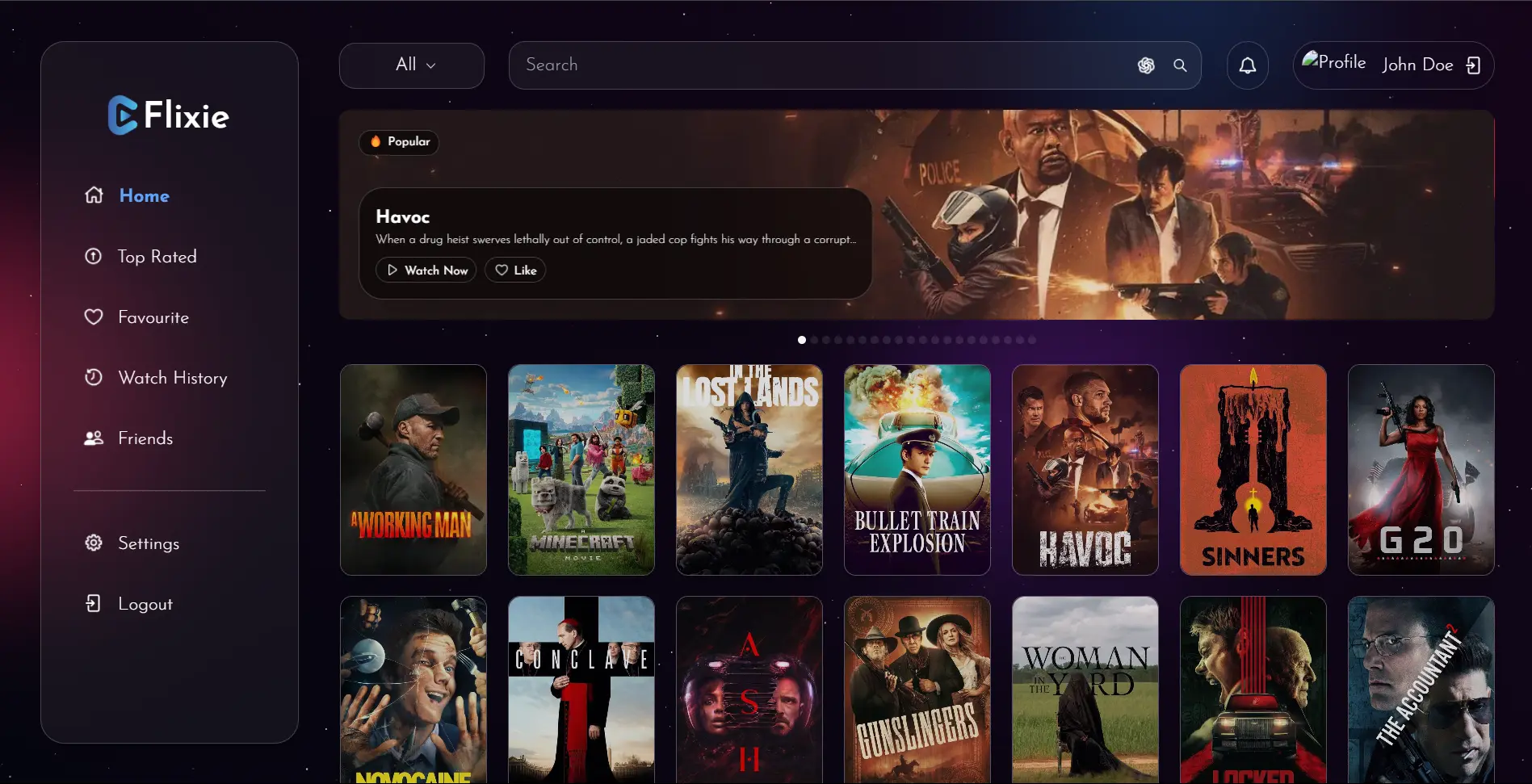Click the Flixie logo
Viewport: 1532px width, 784px height.
pyautogui.click(x=169, y=115)
